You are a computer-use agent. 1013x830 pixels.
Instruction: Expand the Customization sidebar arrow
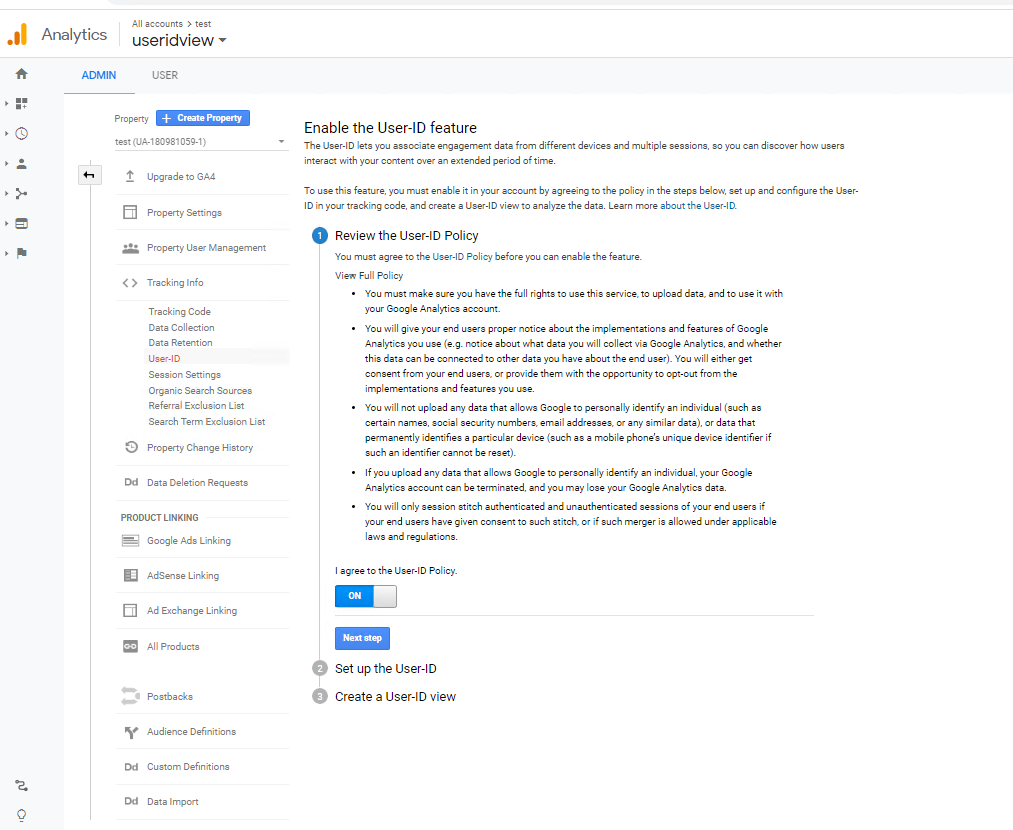click(6, 103)
